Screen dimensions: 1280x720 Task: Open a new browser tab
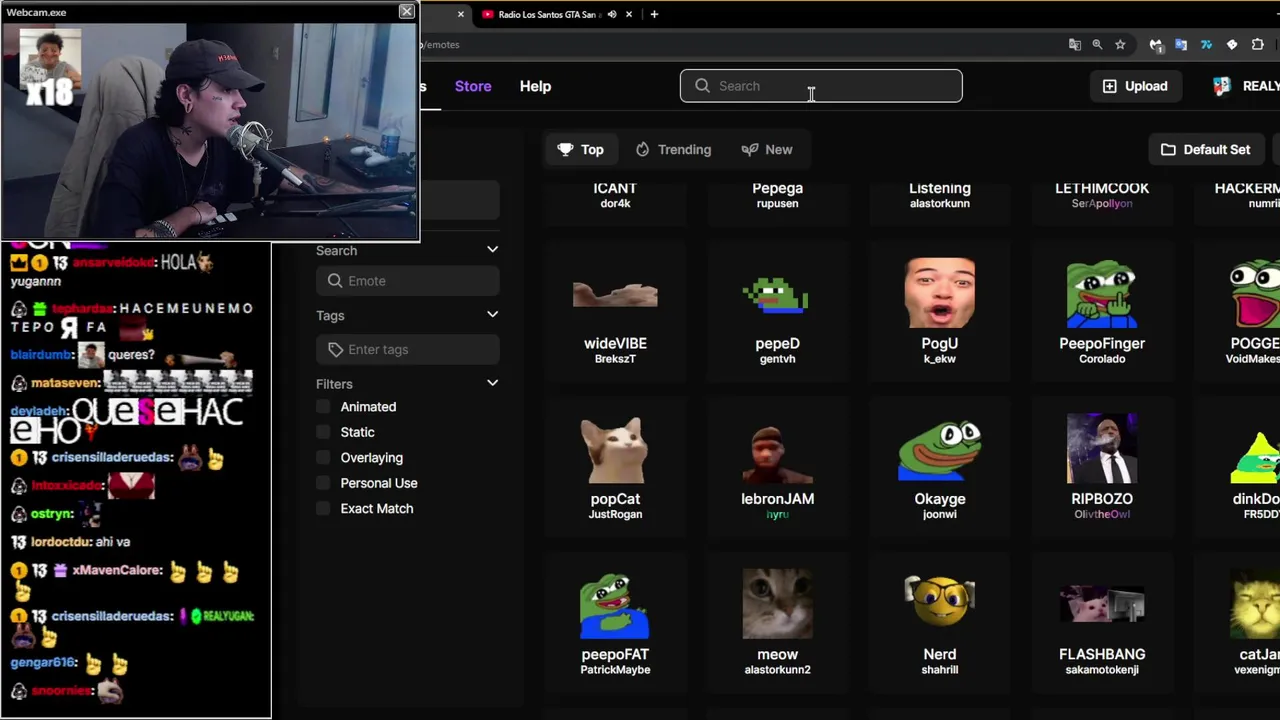654,14
